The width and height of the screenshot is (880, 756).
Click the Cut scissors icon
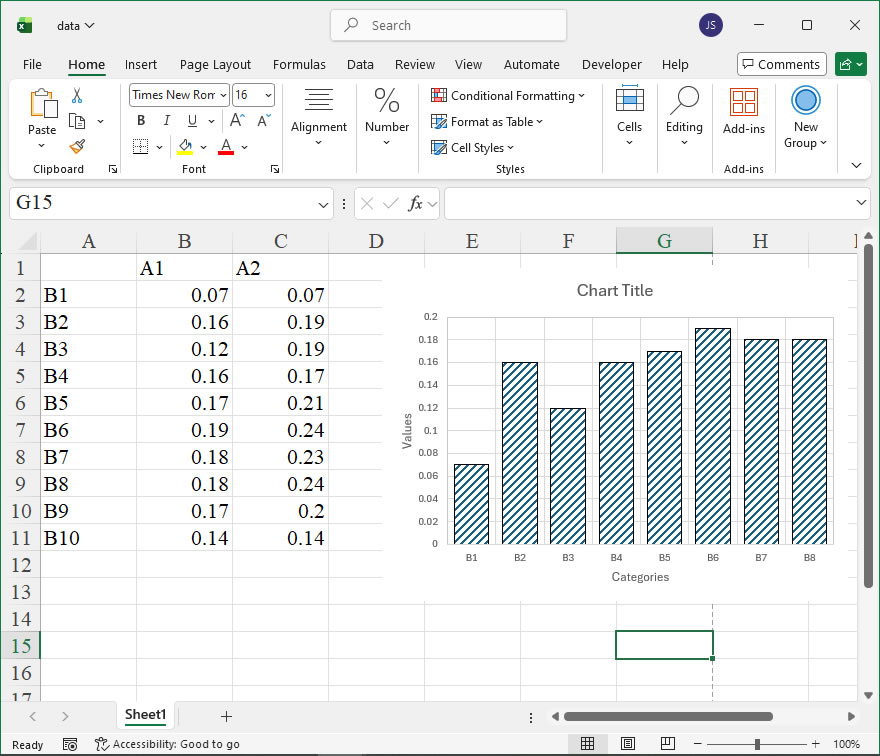pos(77,96)
